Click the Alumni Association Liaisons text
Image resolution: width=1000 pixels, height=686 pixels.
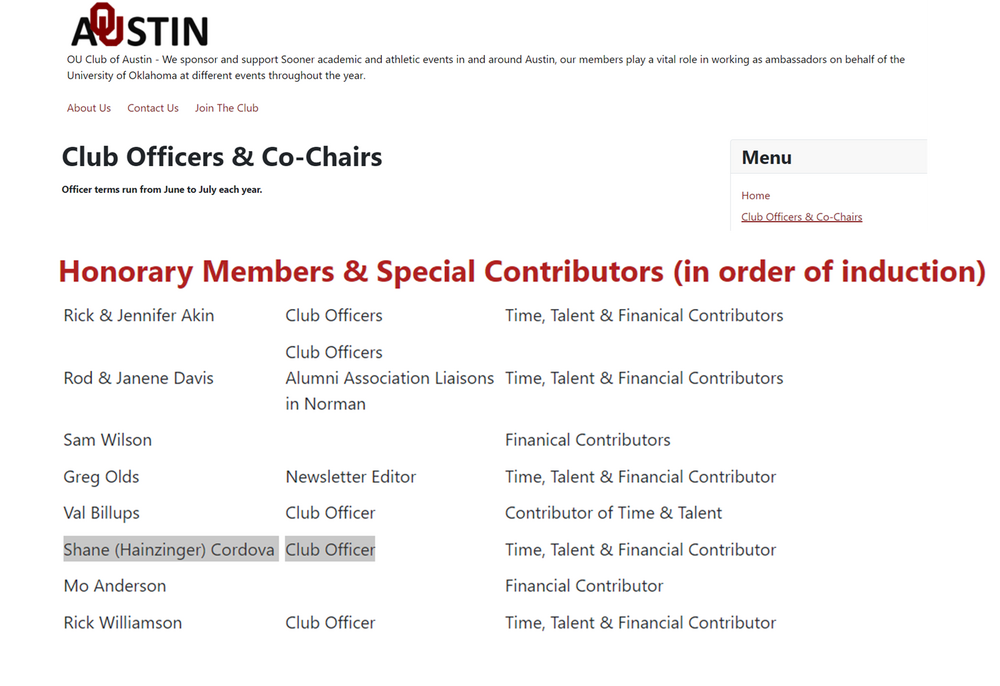pyautogui.click(x=389, y=378)
